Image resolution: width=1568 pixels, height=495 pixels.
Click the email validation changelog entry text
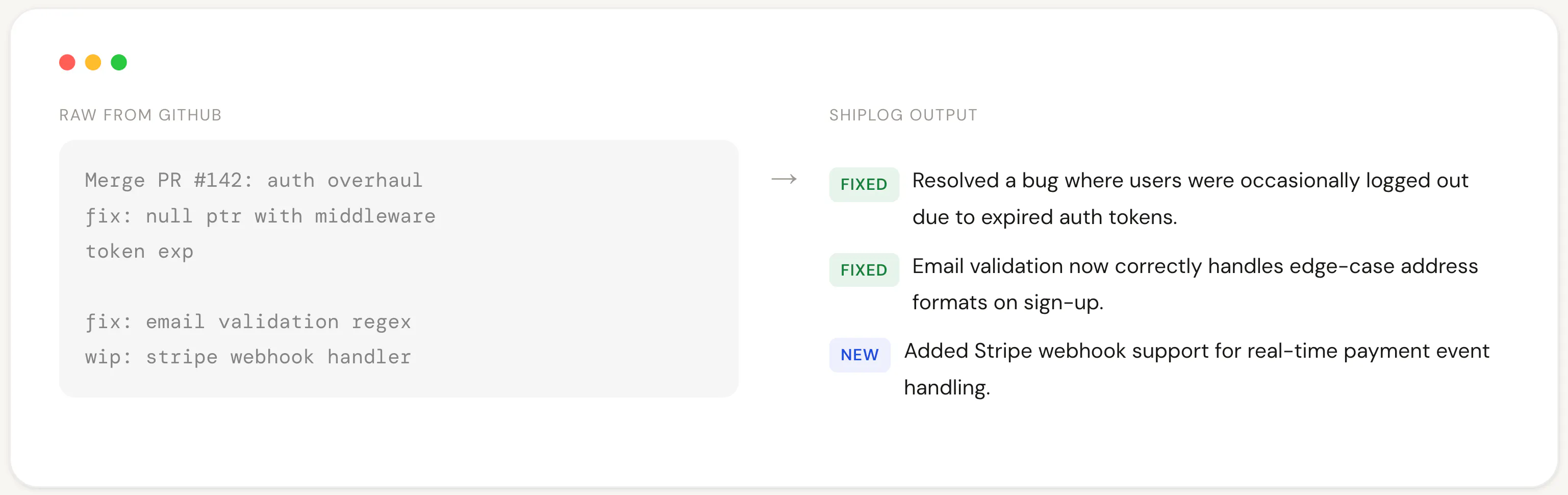(1195, 284)
